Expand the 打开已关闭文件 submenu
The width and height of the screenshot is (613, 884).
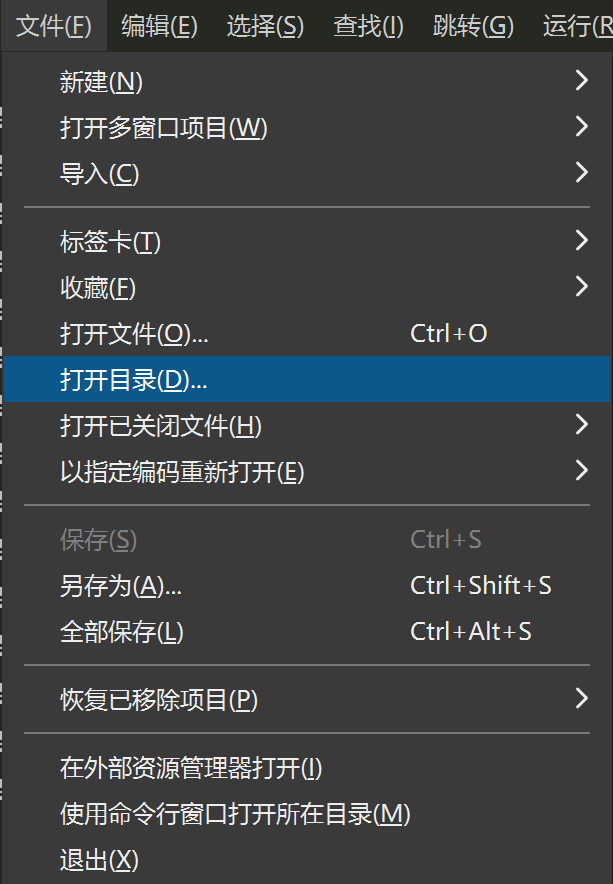tap(583, 425)
